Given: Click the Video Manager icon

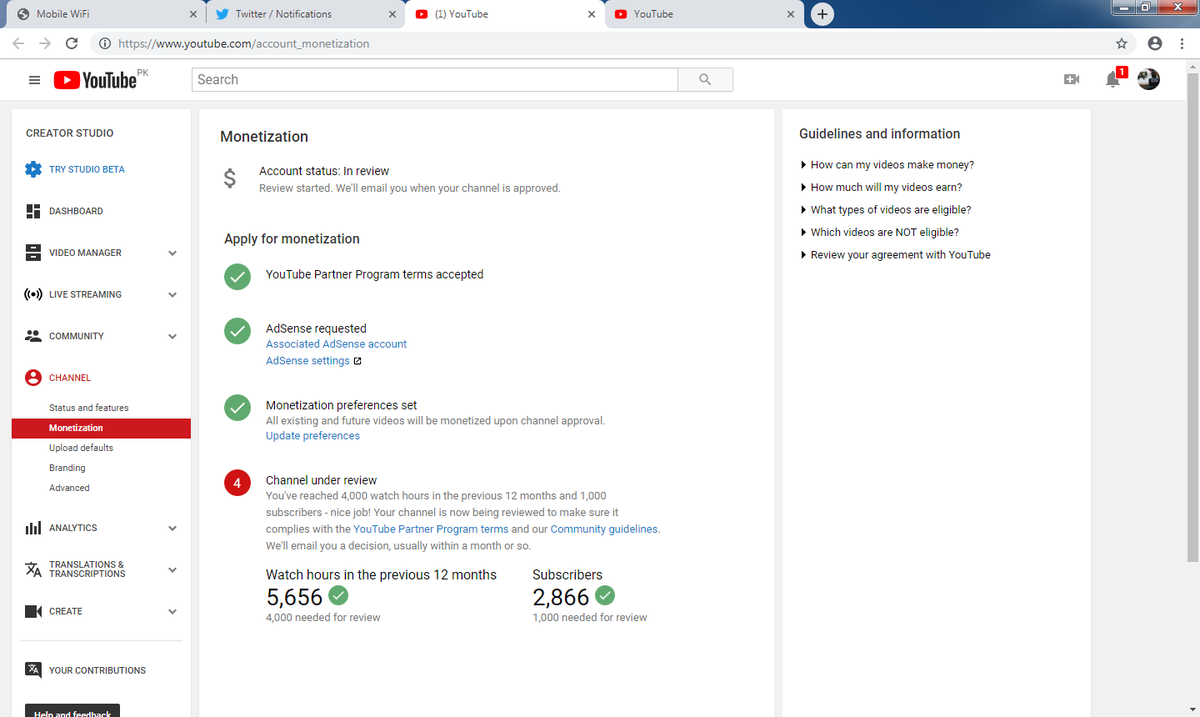Looking at the screenshot, I should (x=32, y=253).
